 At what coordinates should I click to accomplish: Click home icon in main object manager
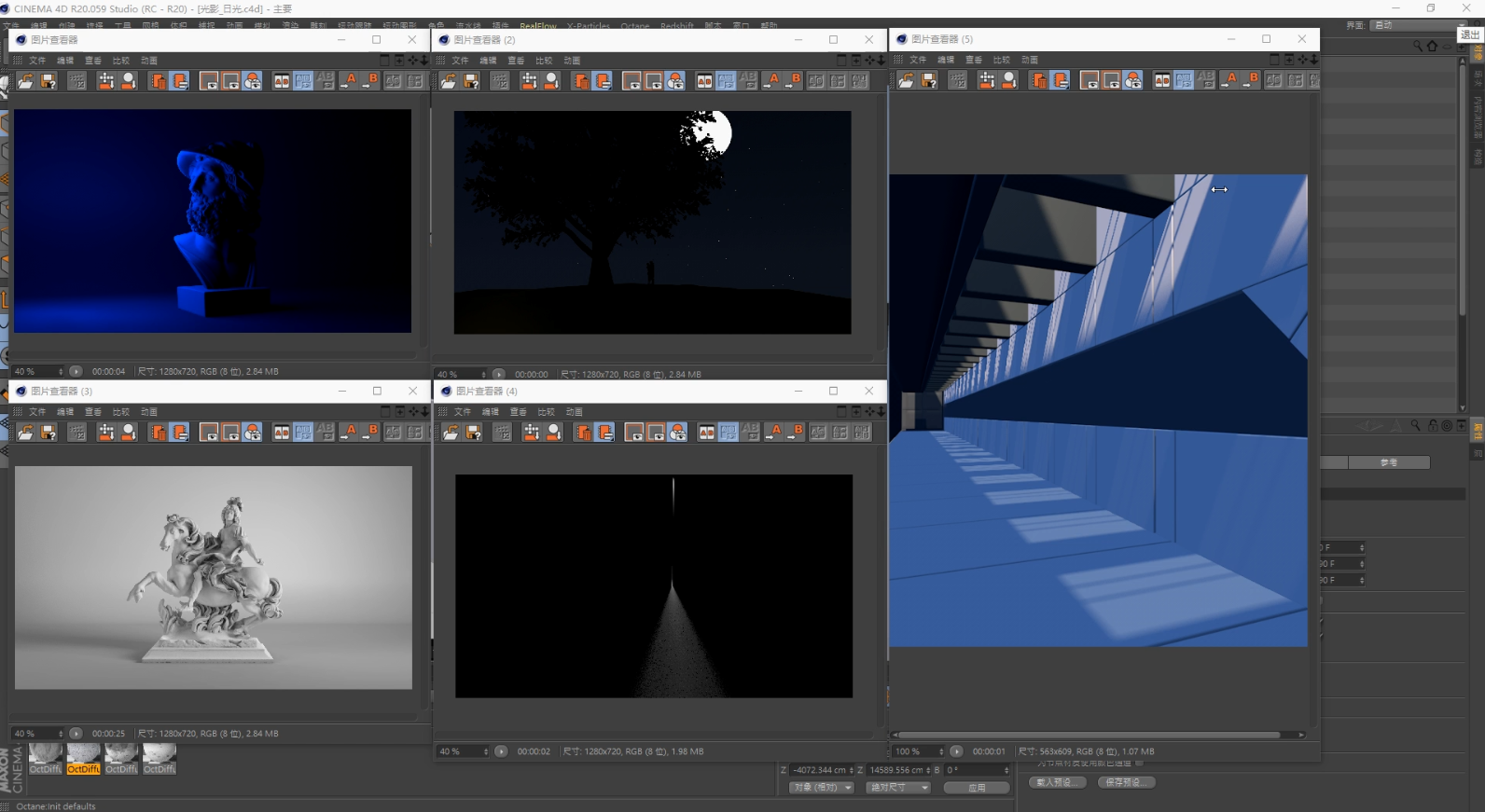1432,46
